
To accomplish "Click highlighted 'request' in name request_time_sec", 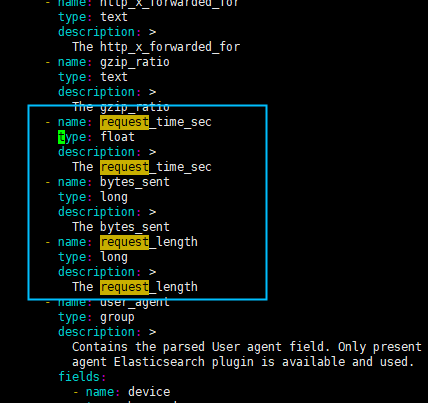I will 124,122.
